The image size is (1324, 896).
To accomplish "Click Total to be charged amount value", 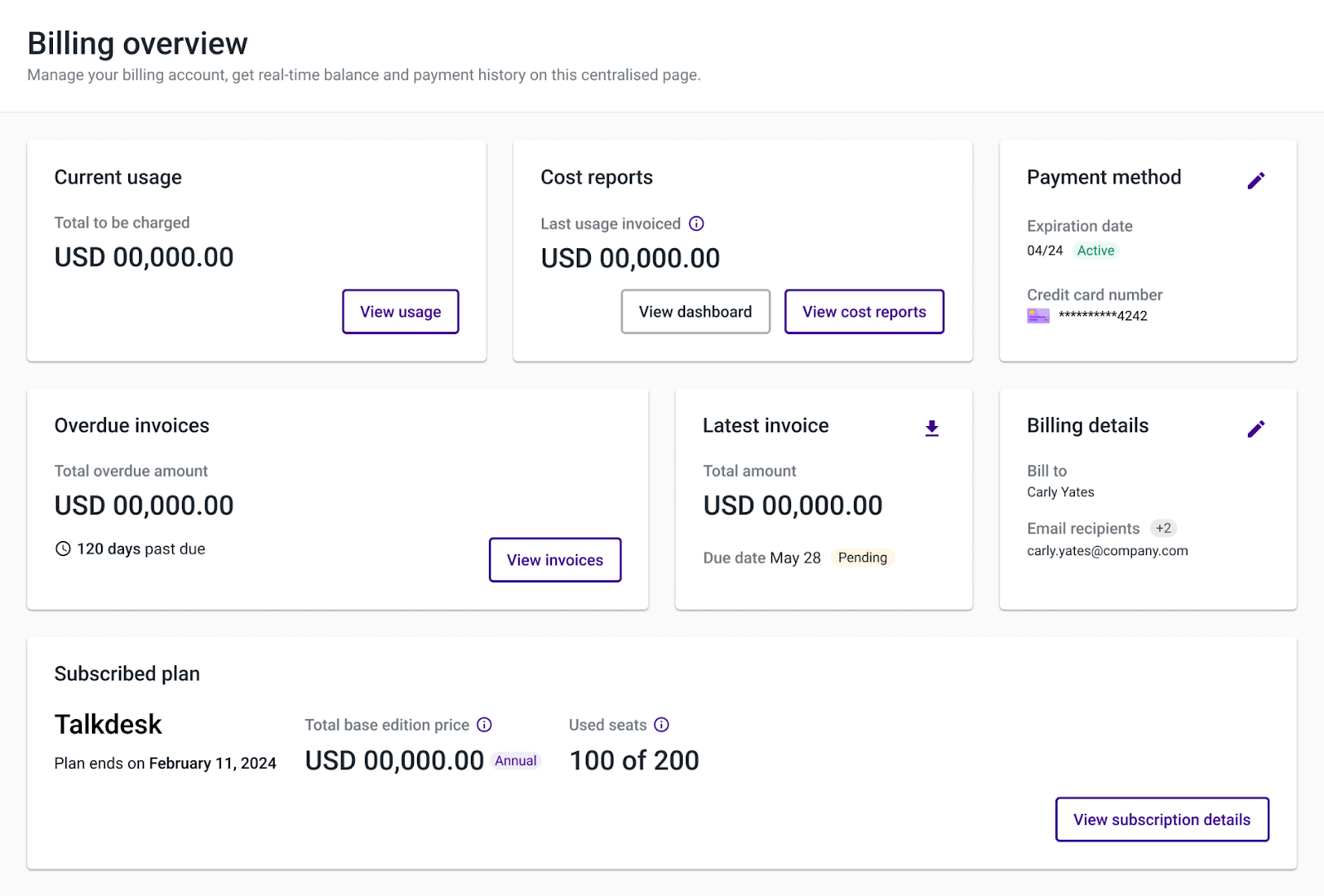I will [x=144, y=257].
